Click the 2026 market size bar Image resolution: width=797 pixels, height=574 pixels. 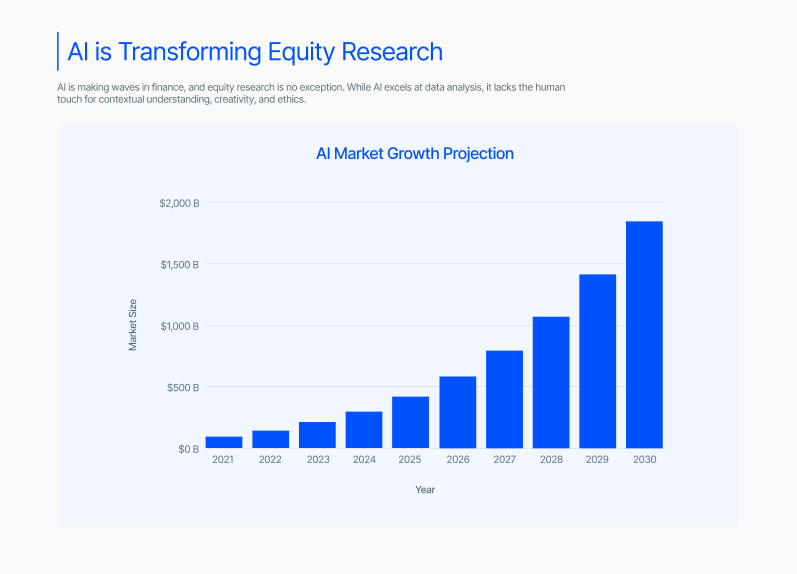point(457,412)
